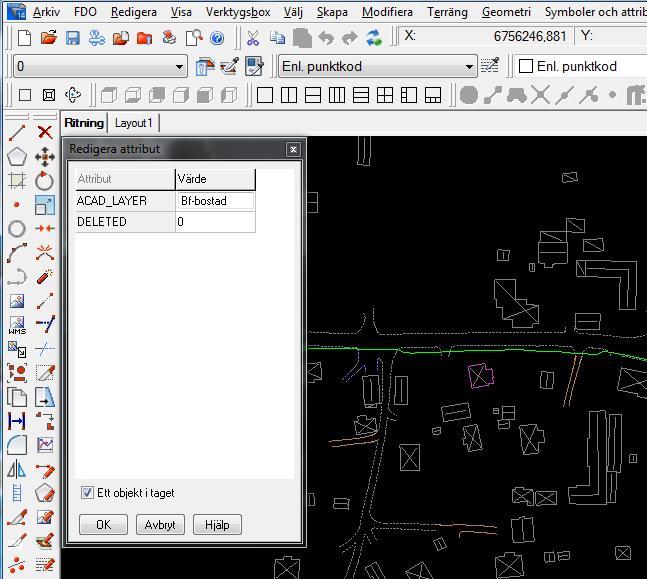The width and height of the screenshot is (647, 579).
Task: Select the insert image tool
Action: (17, 301)
